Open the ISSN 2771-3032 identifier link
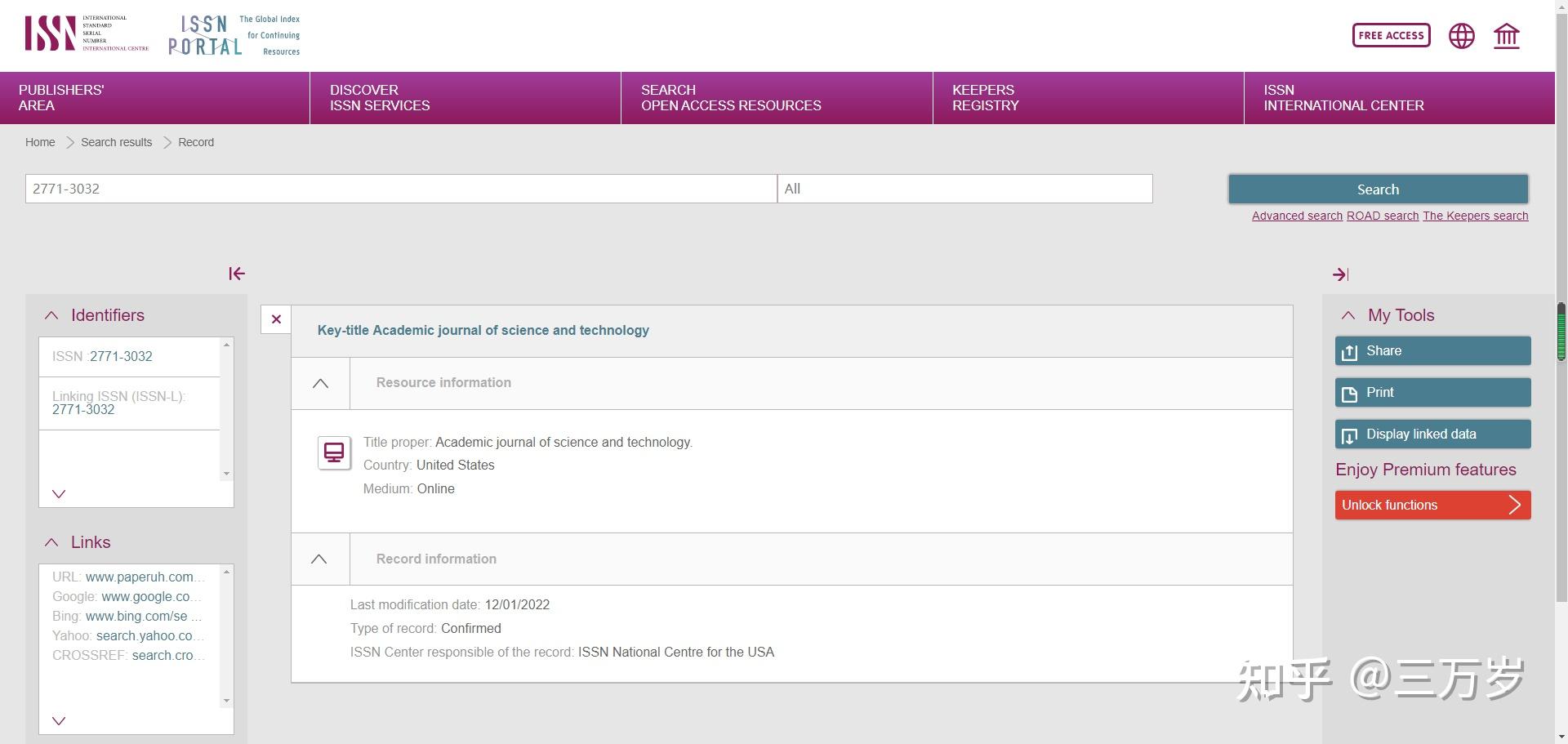Viewport: 1568px width, 744px height. [121, 356]
